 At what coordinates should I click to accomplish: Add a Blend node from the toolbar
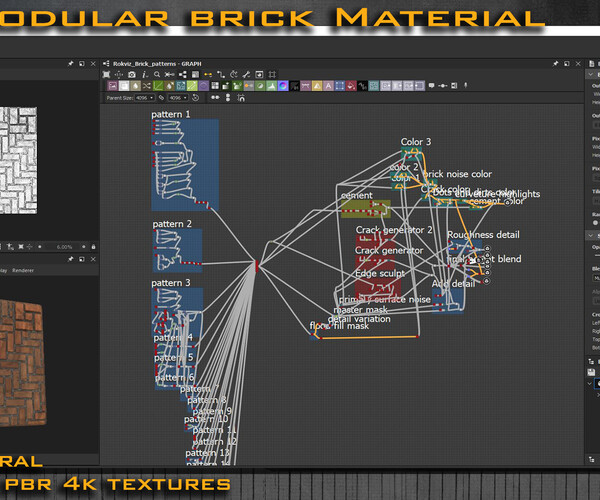pyautogui.click(x=124, y=86)
